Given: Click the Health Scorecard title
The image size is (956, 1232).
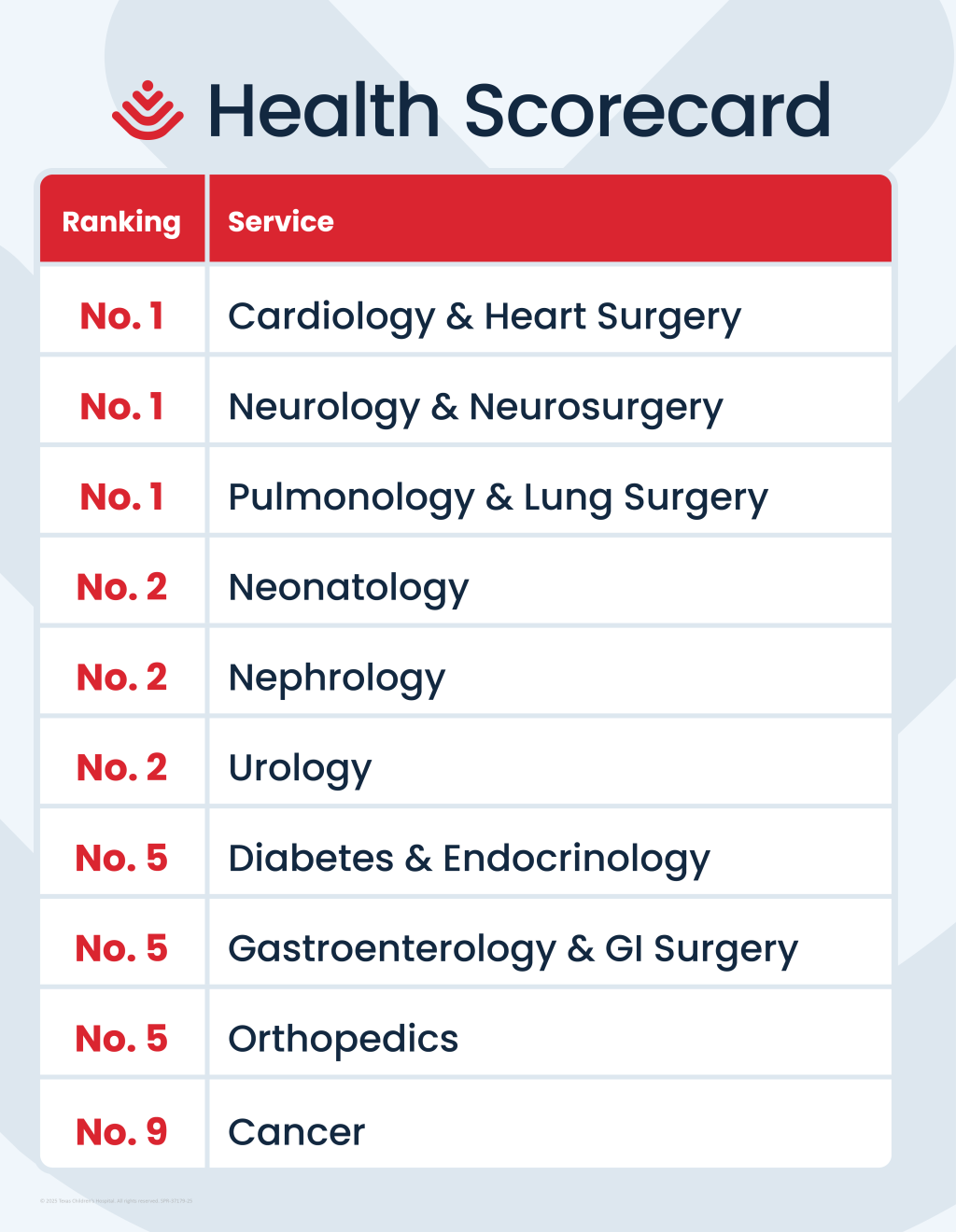Looking at the screenshot, I should click(x=518, y=111).
